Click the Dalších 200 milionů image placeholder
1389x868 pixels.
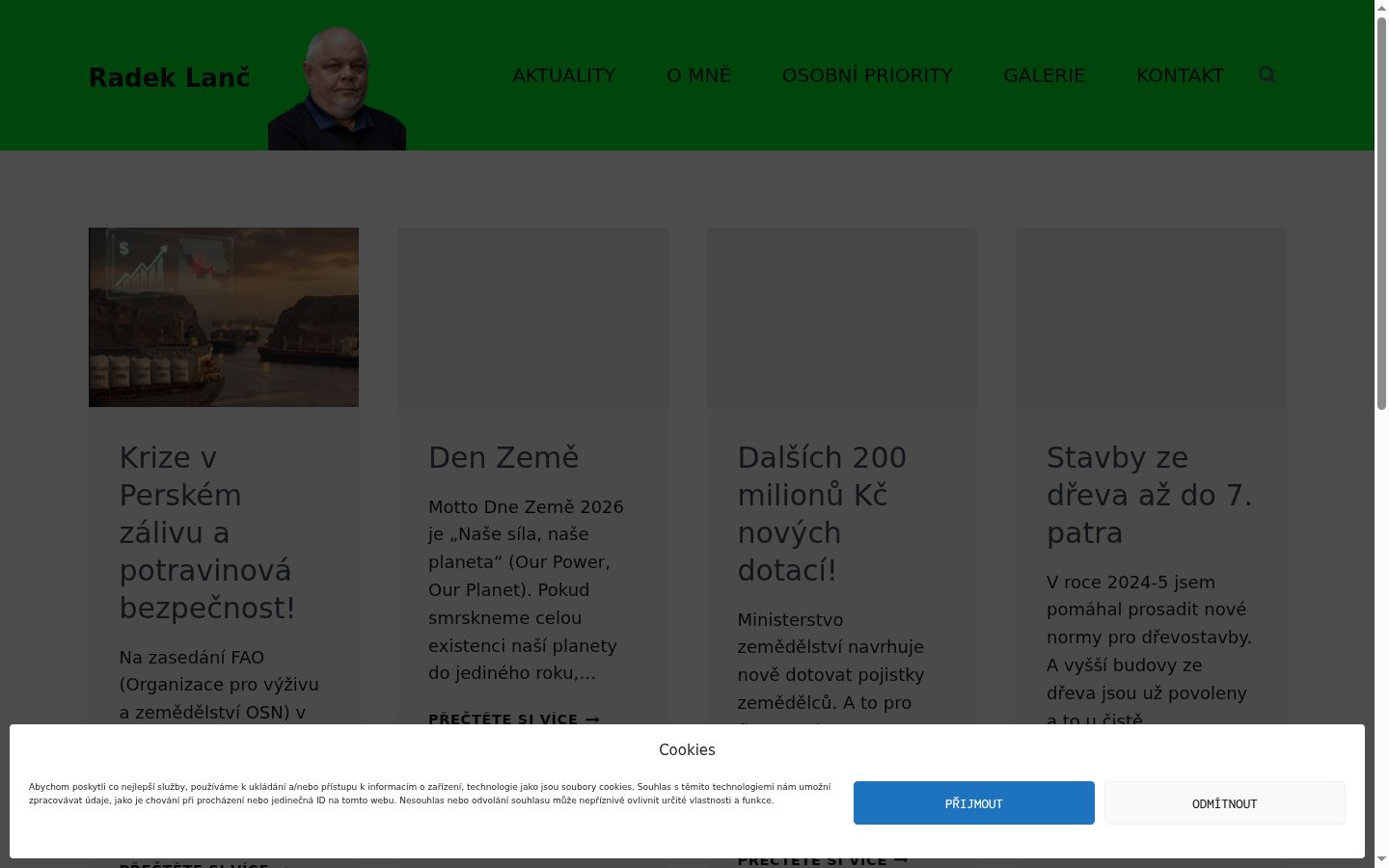842,317
